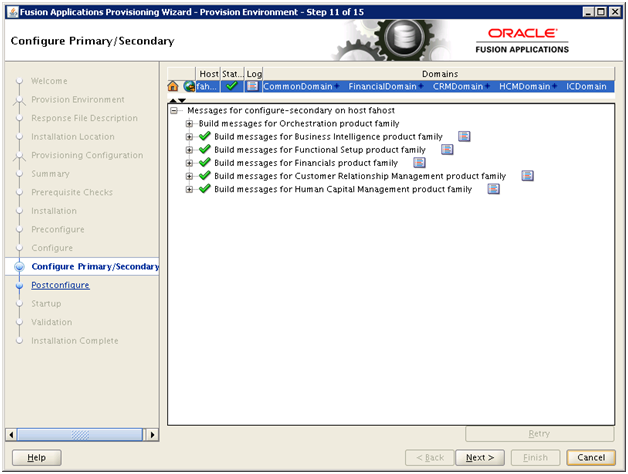628x474 pixels.
Task: Click the Configure step in sidebar
Action: click(52, 248)
